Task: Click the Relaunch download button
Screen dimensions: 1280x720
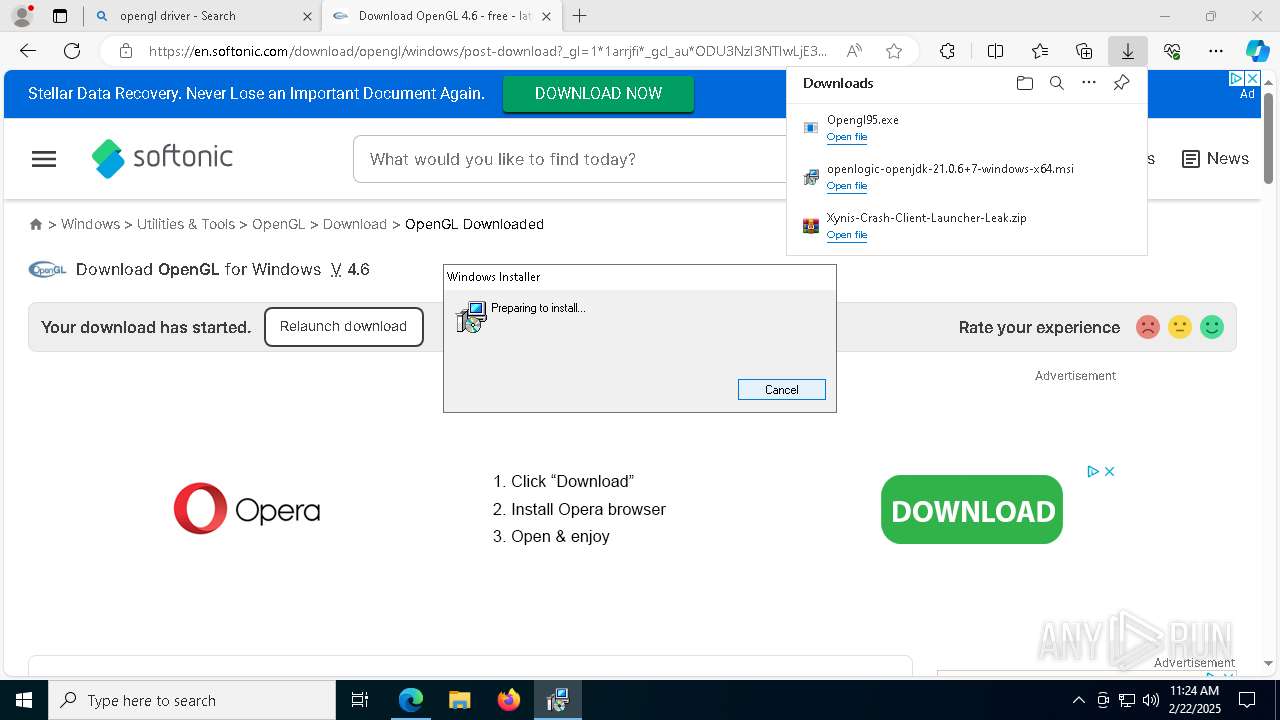Action: point(343,327)
